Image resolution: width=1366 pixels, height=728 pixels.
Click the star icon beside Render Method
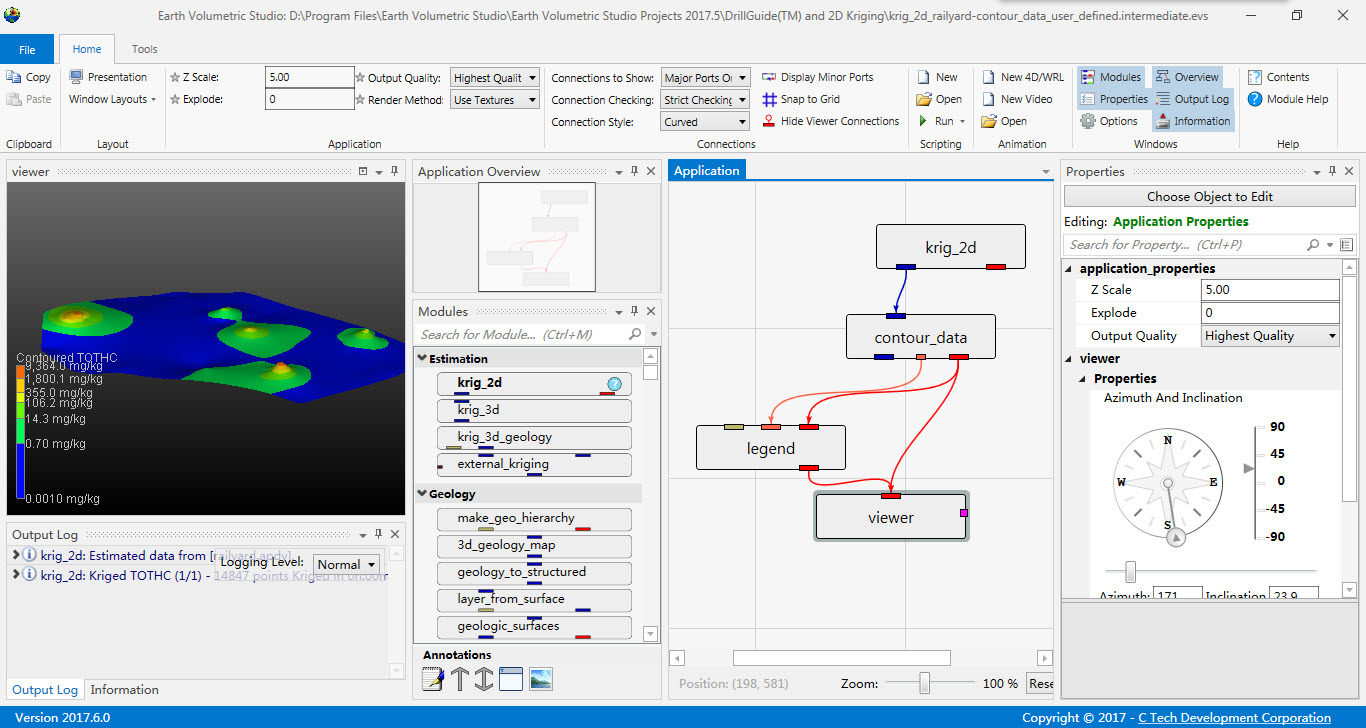[x=360, y=99]
